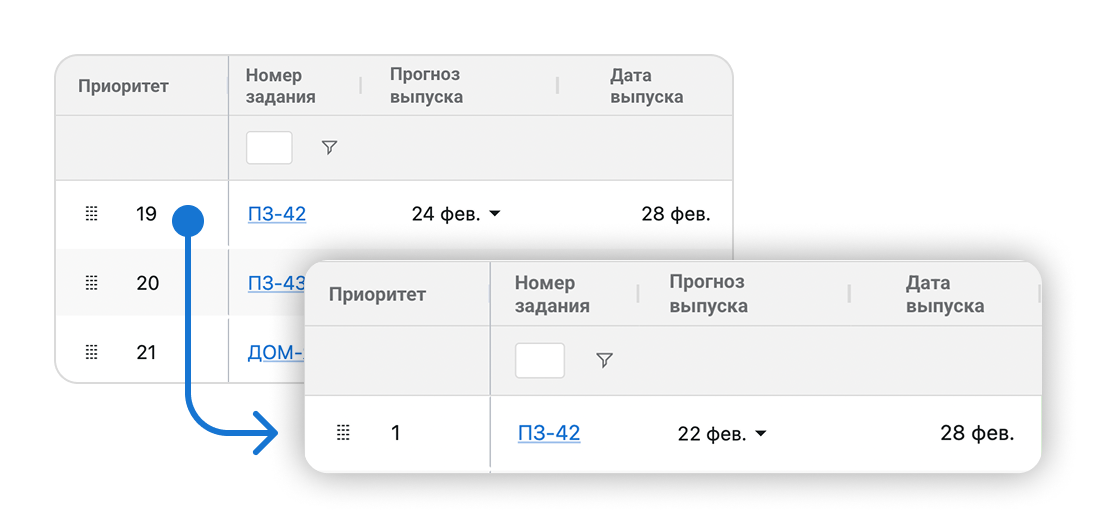Open the ПЗ-42 link in the priority 1 row

[549, 433]
